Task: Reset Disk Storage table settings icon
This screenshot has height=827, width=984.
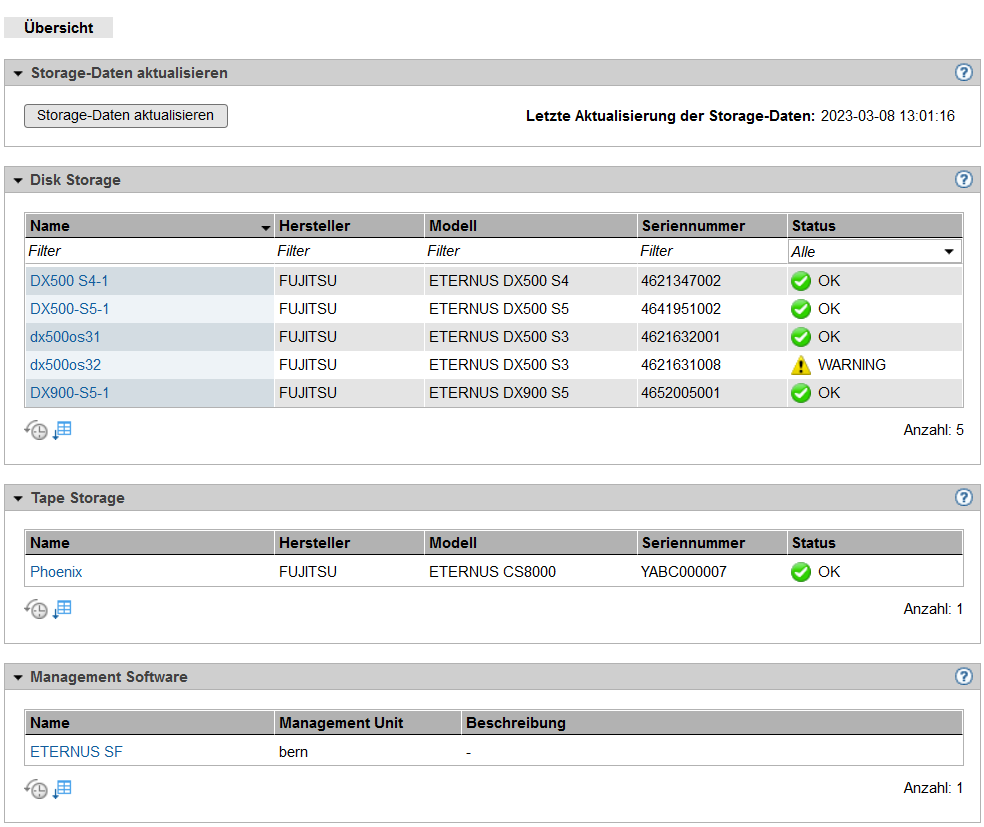Action: tap(37, 431)
